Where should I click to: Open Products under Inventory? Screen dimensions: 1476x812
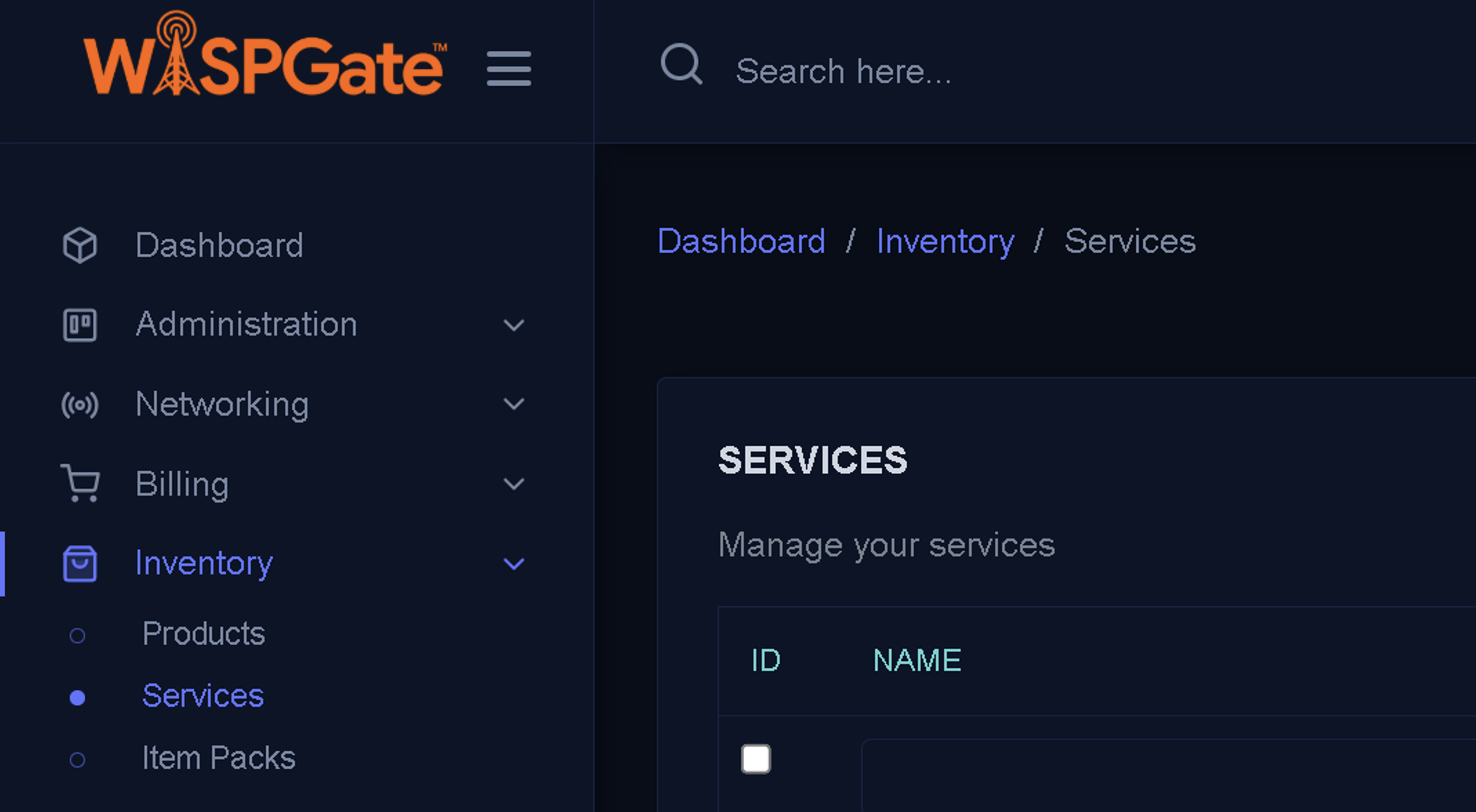tap(203, 634)
